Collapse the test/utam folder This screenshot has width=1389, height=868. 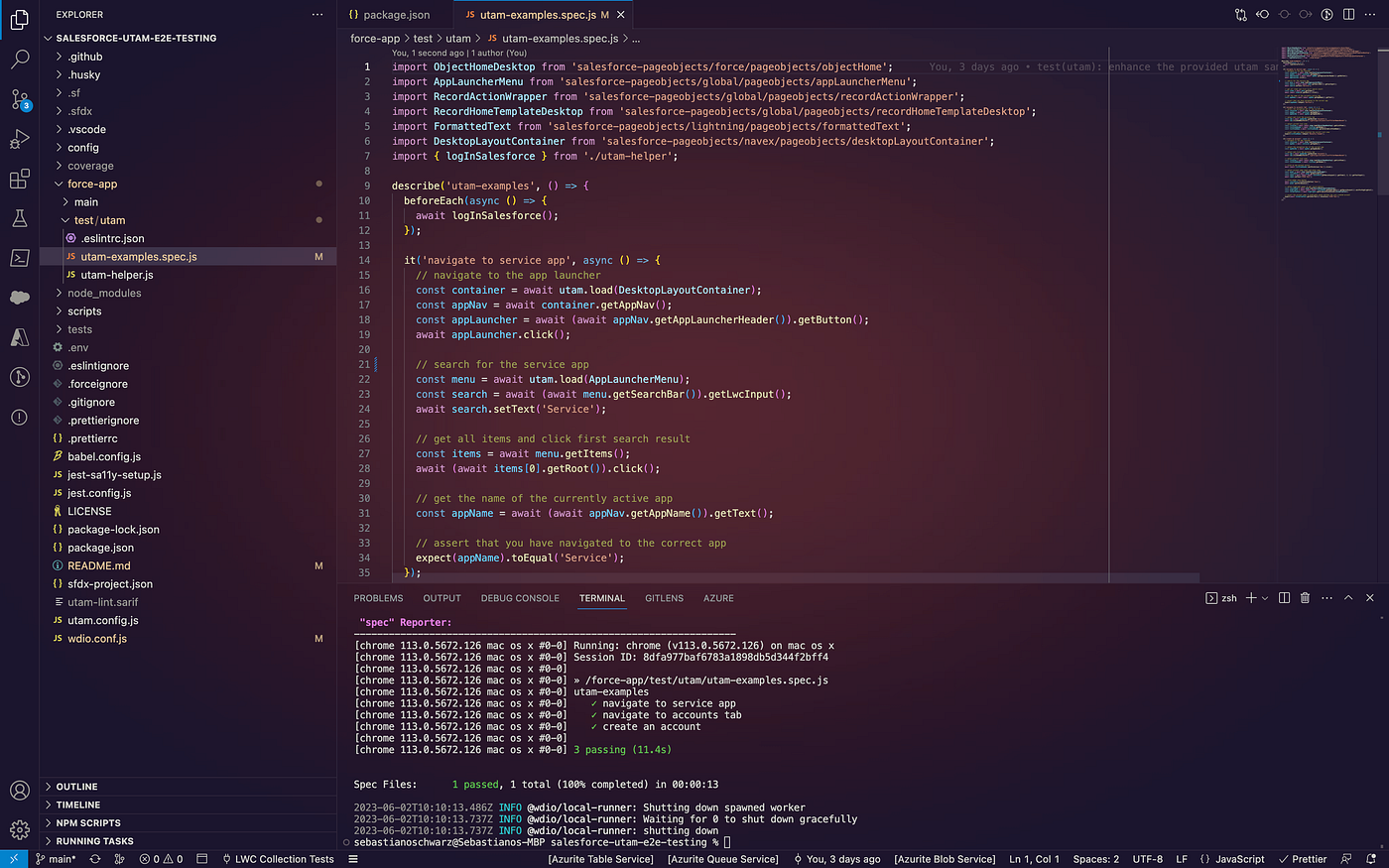(98, 220)
